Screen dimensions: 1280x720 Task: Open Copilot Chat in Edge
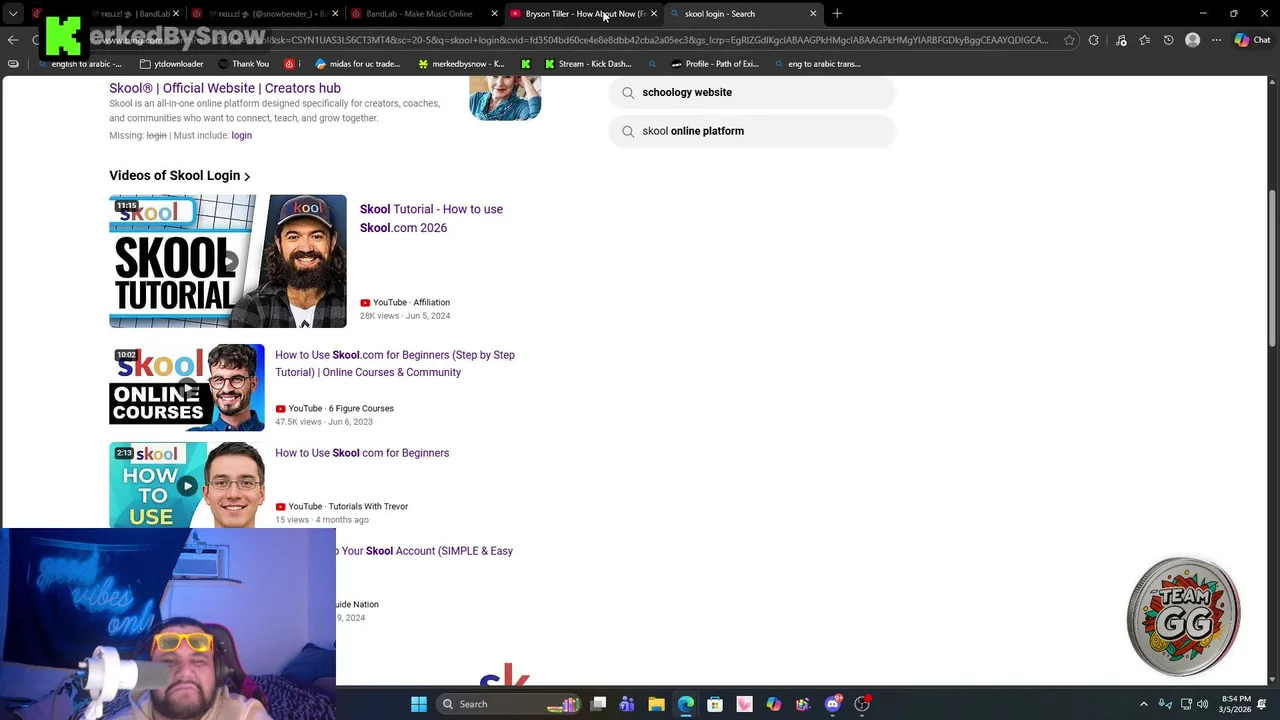coord(1252,40)
